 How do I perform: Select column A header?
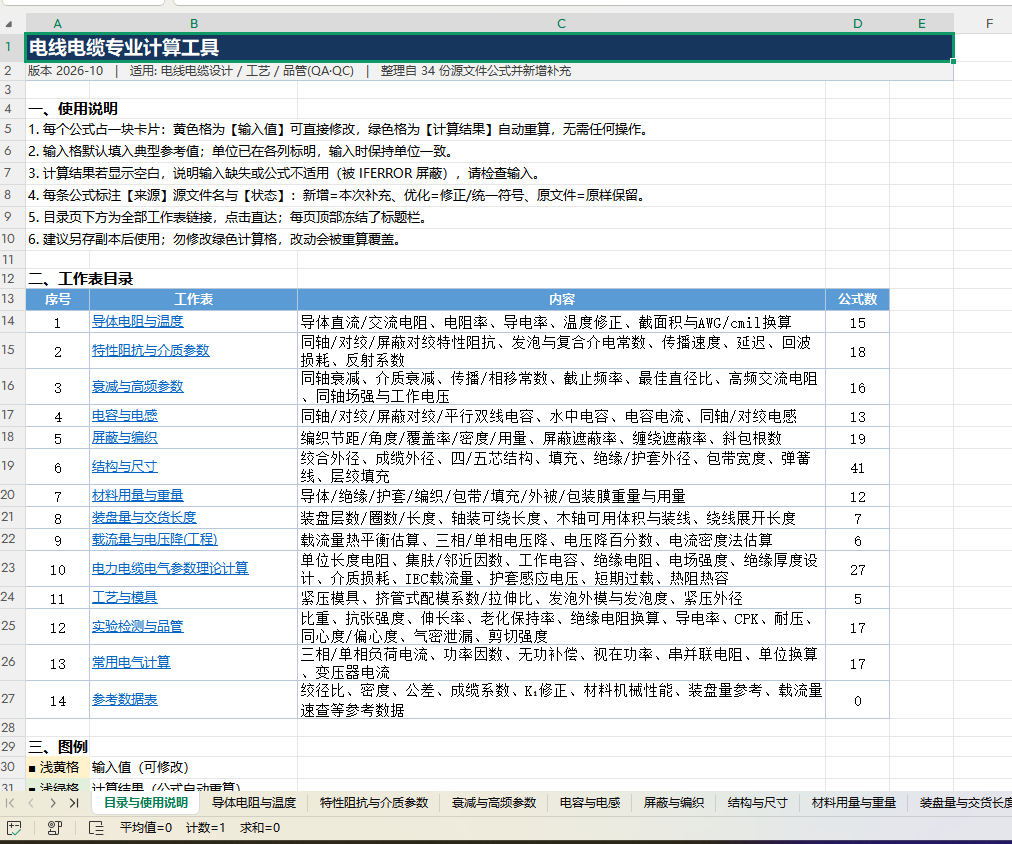(57, 24)
